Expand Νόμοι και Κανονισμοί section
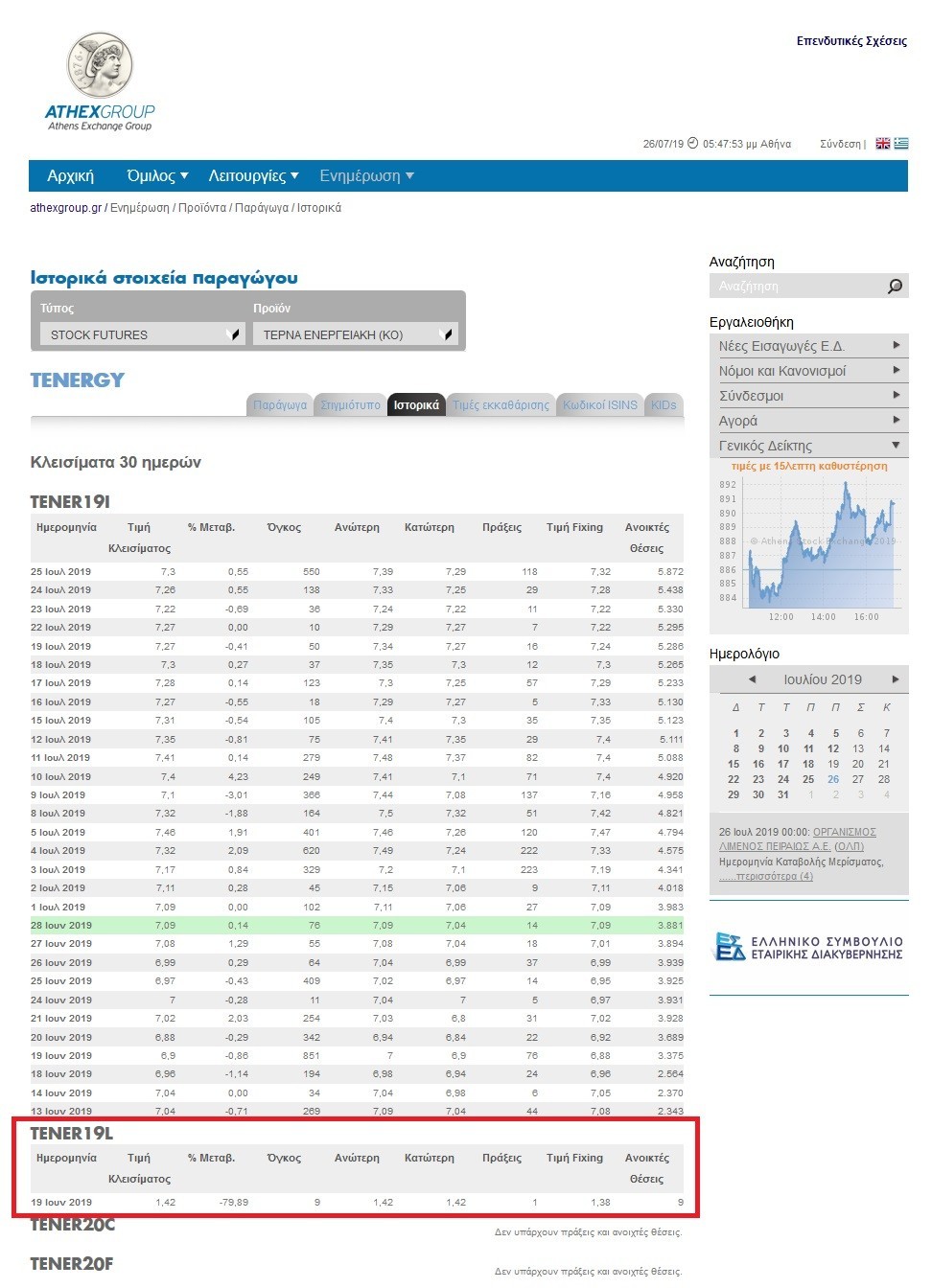This screenshot has height=1288, width=932. pyautogui.click(x=809, y=371)
